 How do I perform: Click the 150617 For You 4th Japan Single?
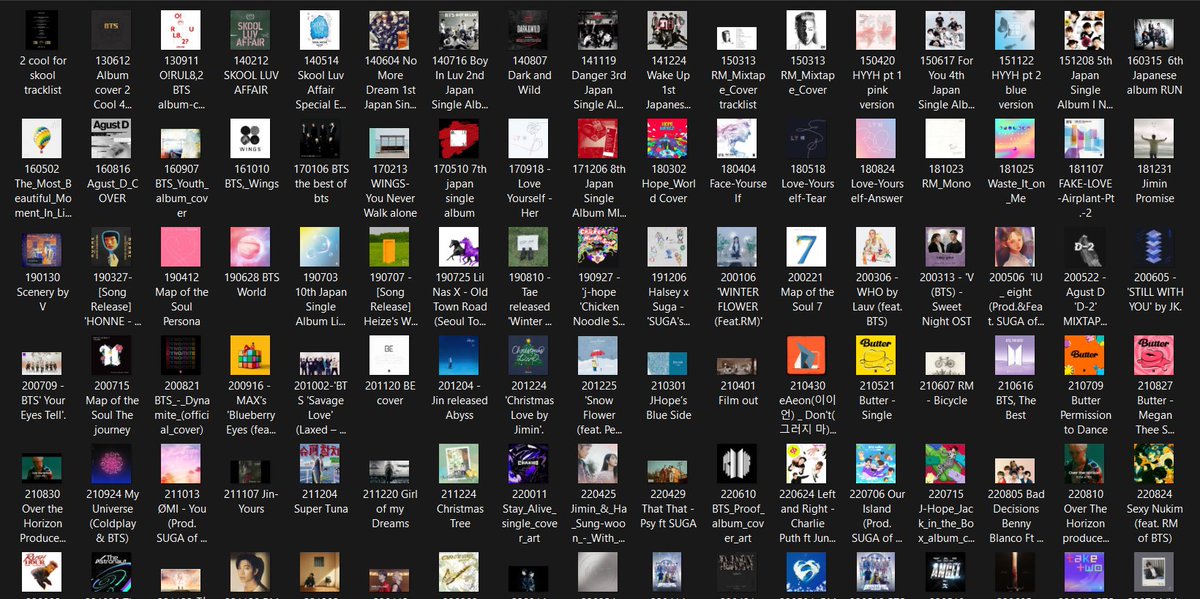pyautogui.click(x=947, y=31)
